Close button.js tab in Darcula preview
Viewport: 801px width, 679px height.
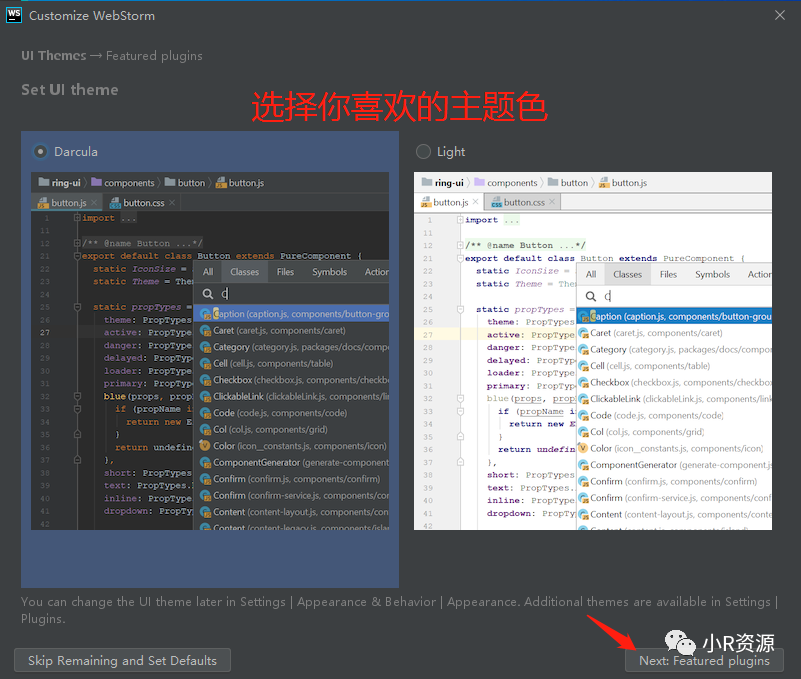tap(94, 203)
